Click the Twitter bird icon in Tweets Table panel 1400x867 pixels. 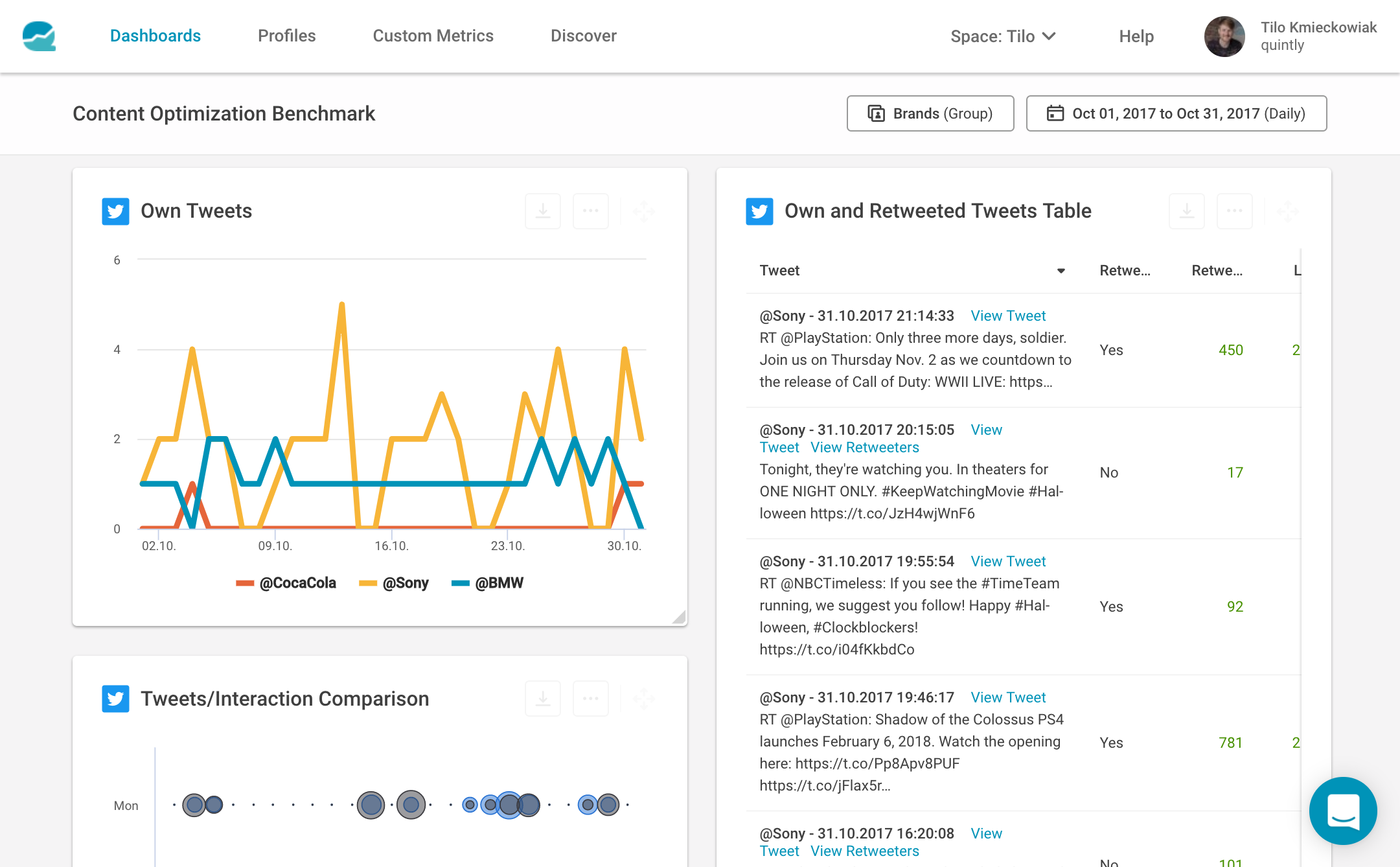(759, 211)
